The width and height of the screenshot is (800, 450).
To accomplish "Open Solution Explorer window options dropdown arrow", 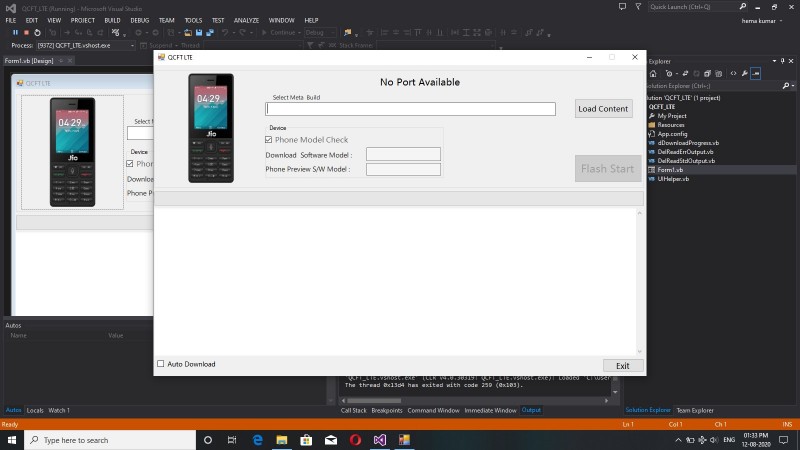I will (x=774, y=61).
